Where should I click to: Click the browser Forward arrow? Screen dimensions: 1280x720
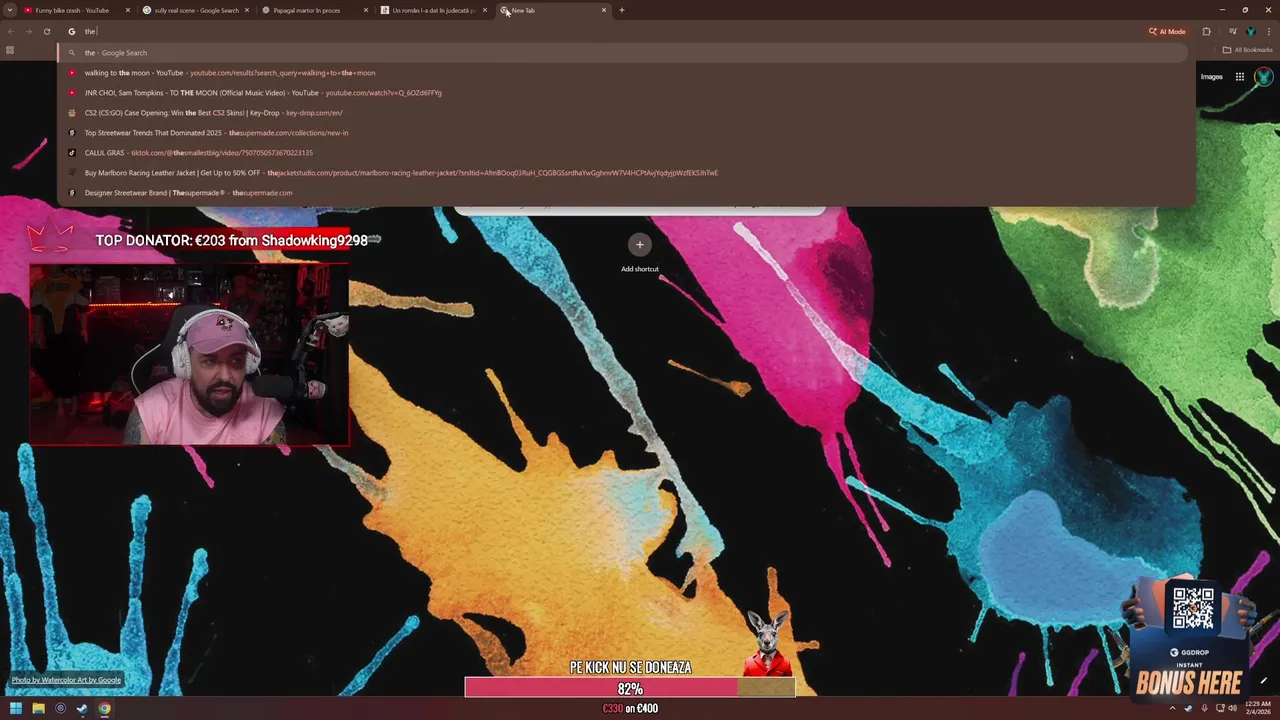pos(28,31)
